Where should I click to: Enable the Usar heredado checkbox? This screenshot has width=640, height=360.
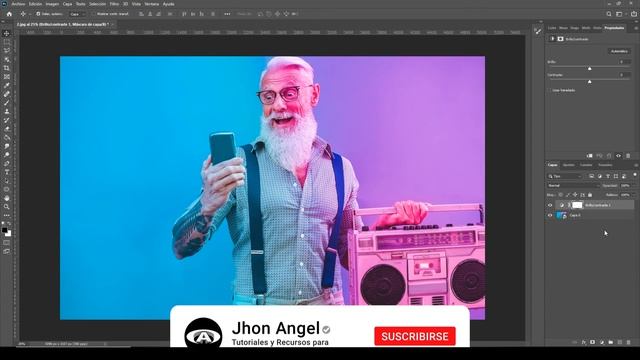tap(549, 90)
